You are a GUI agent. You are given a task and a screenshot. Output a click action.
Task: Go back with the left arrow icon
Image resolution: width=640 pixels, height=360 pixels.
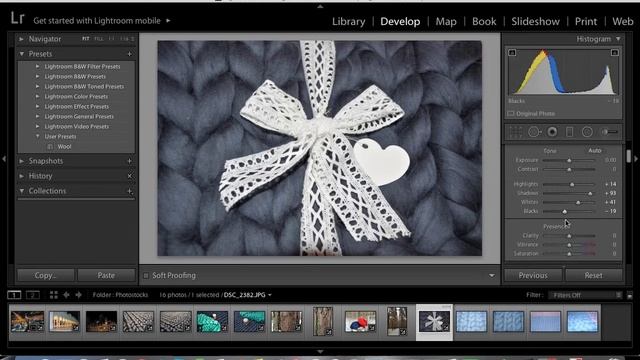coord(66,295)
